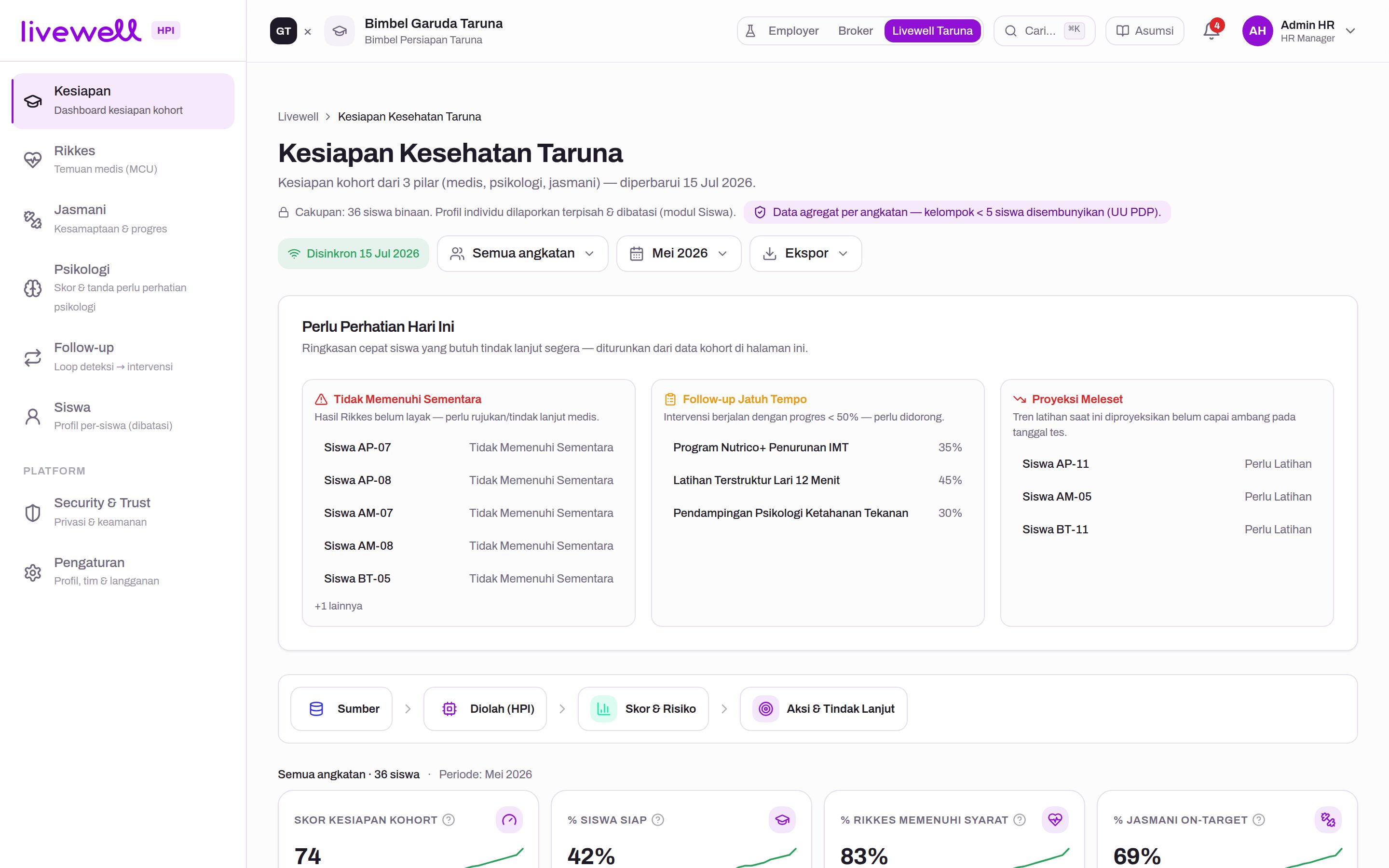
Task: Click the Aksi & Tindak Lanjut pipeline step
Action: (824, 709)
